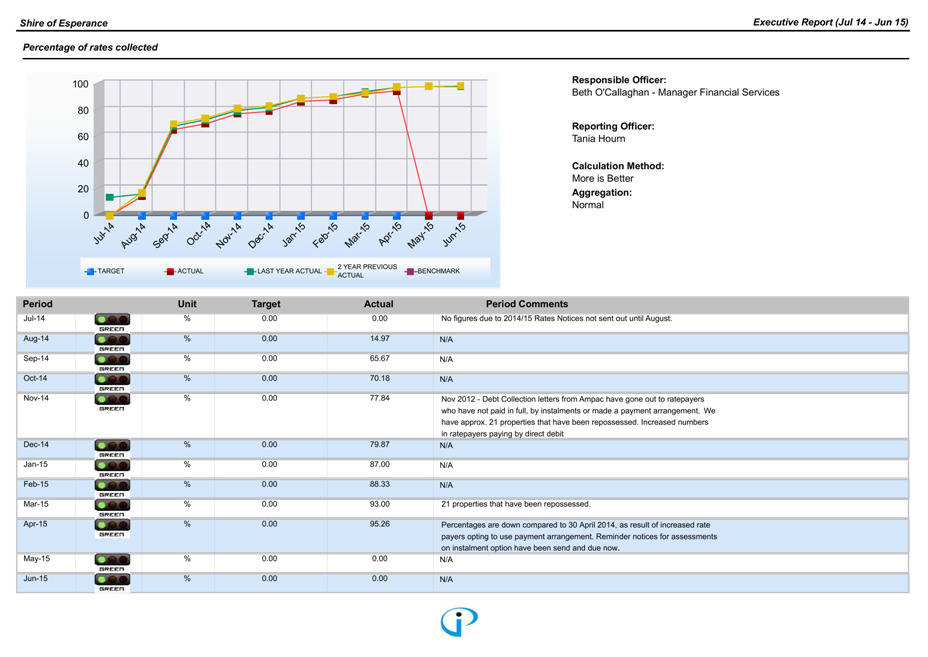This screenshot has width=928, height=657.
Task: Click the actual value 88.33
Action: click(x=379, y=484)
